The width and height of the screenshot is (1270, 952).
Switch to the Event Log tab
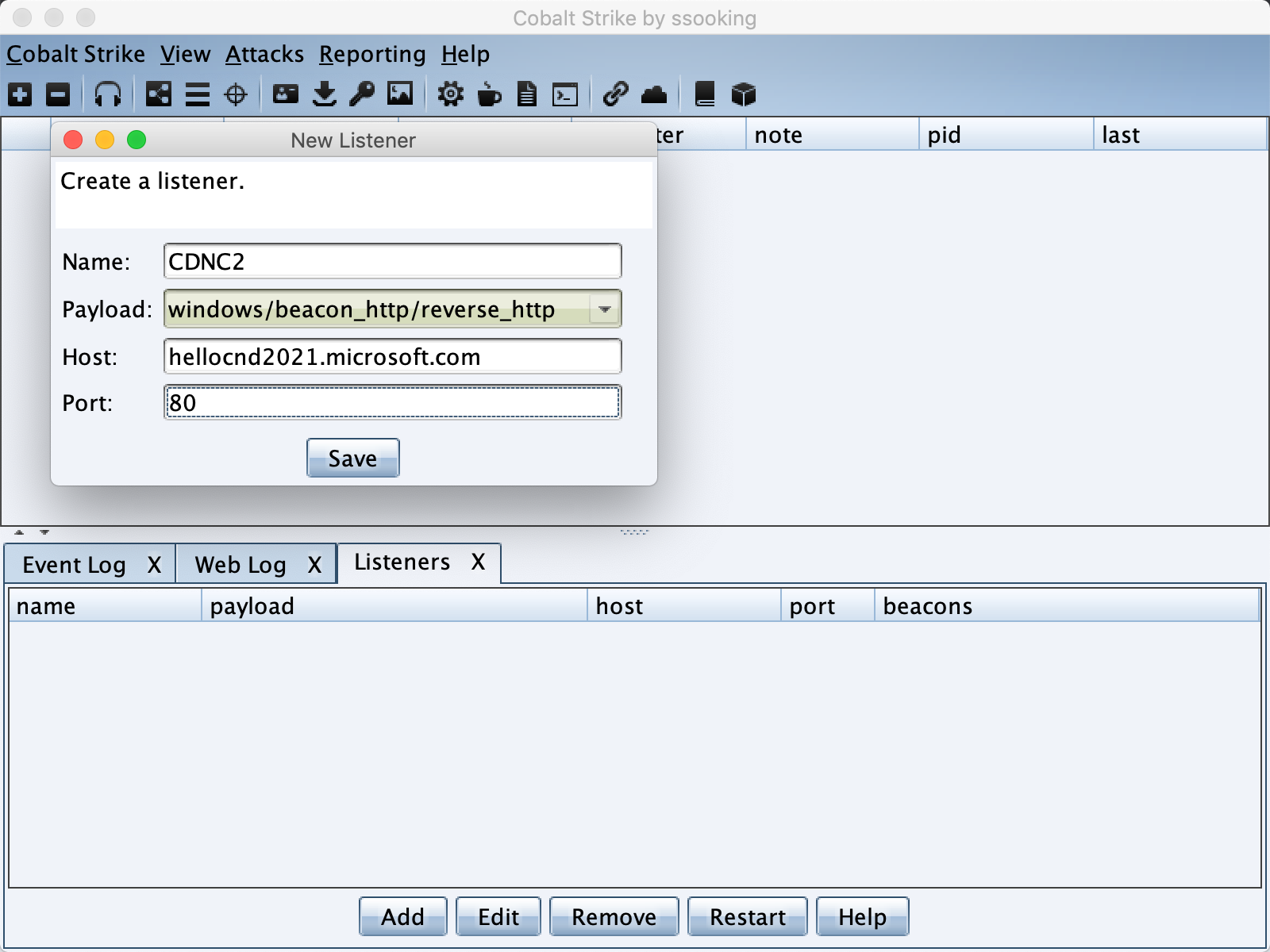click(x=74, y=565)
